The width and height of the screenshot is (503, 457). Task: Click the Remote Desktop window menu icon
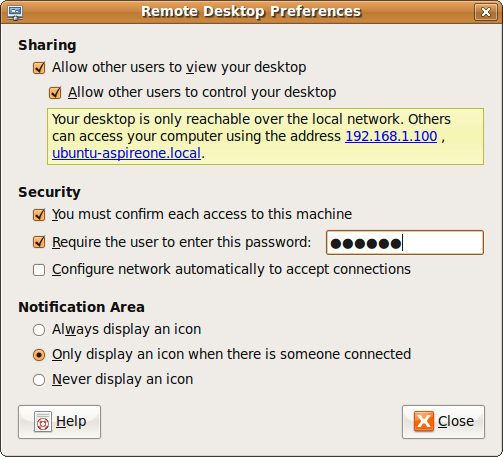tap(15, 12)
